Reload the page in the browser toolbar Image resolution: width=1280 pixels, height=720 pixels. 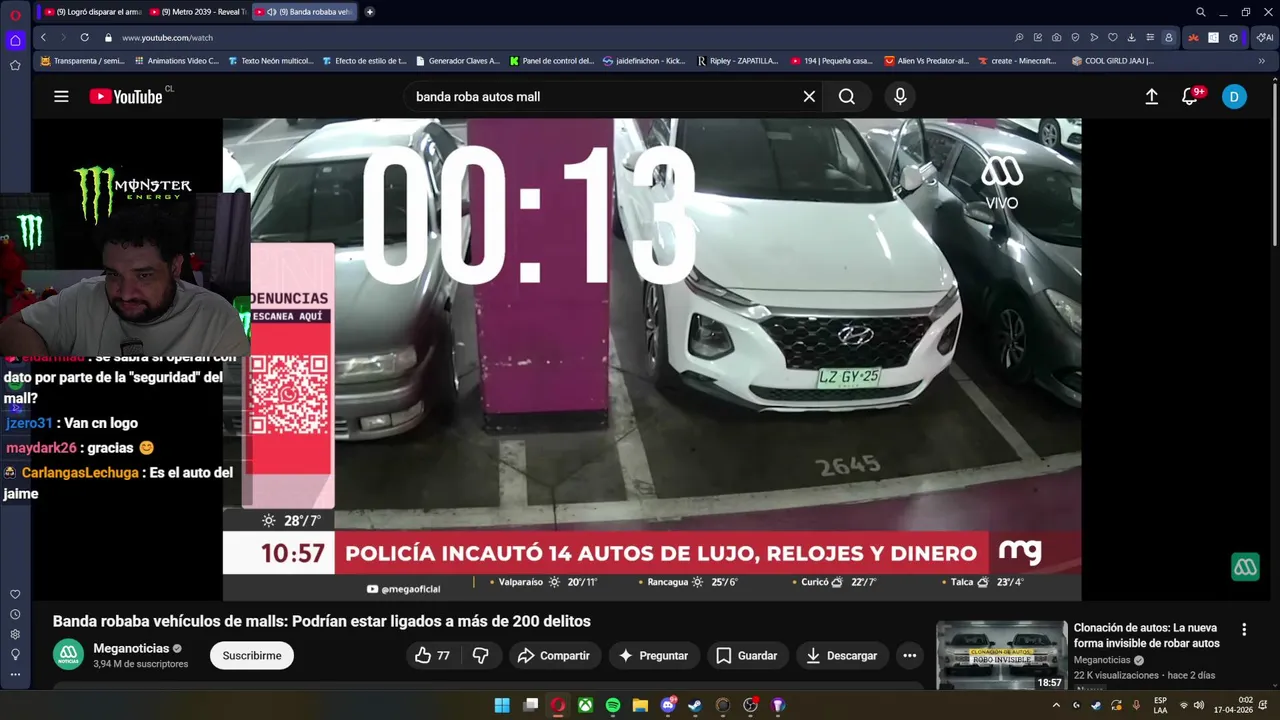point(84,37)
